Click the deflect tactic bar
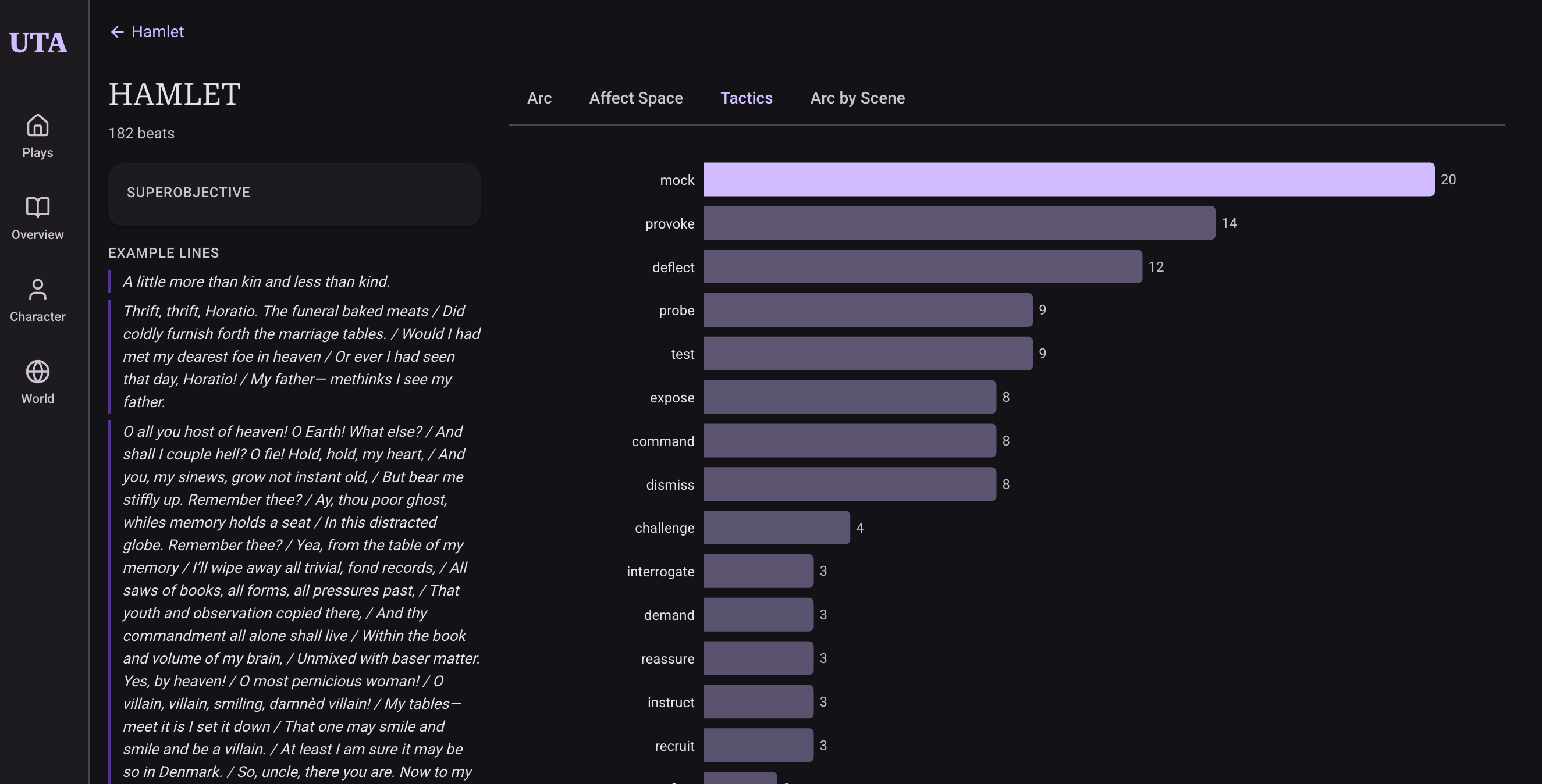Image resolution: width=1542 pixels, height=784 pixels. tap(922, 267)
